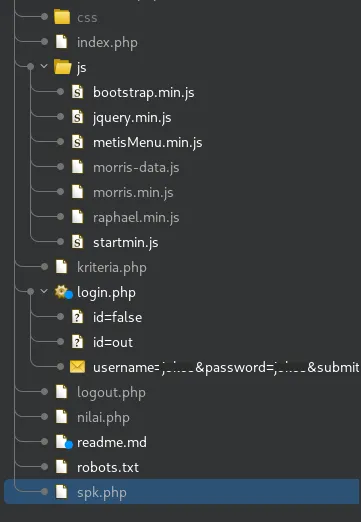Click the spk.php file icon
The image size is (361, 522).
[x=61, y=492]
